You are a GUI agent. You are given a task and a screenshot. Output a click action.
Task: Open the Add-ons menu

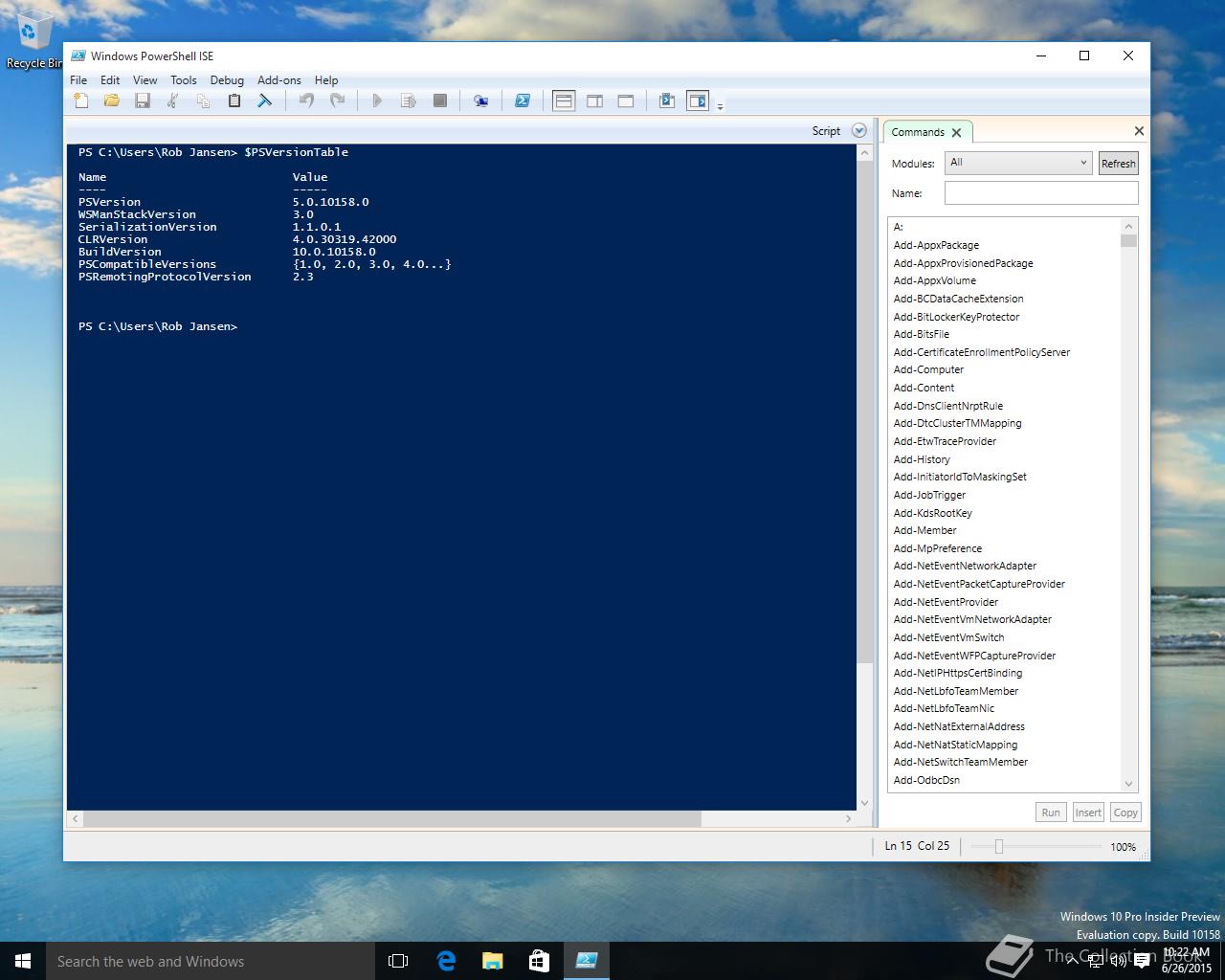(278, 80)
